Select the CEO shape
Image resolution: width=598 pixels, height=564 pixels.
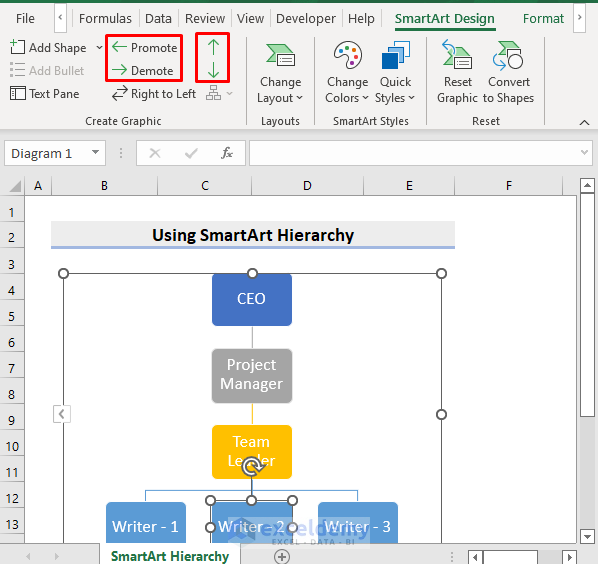click(x=252, y=299)
